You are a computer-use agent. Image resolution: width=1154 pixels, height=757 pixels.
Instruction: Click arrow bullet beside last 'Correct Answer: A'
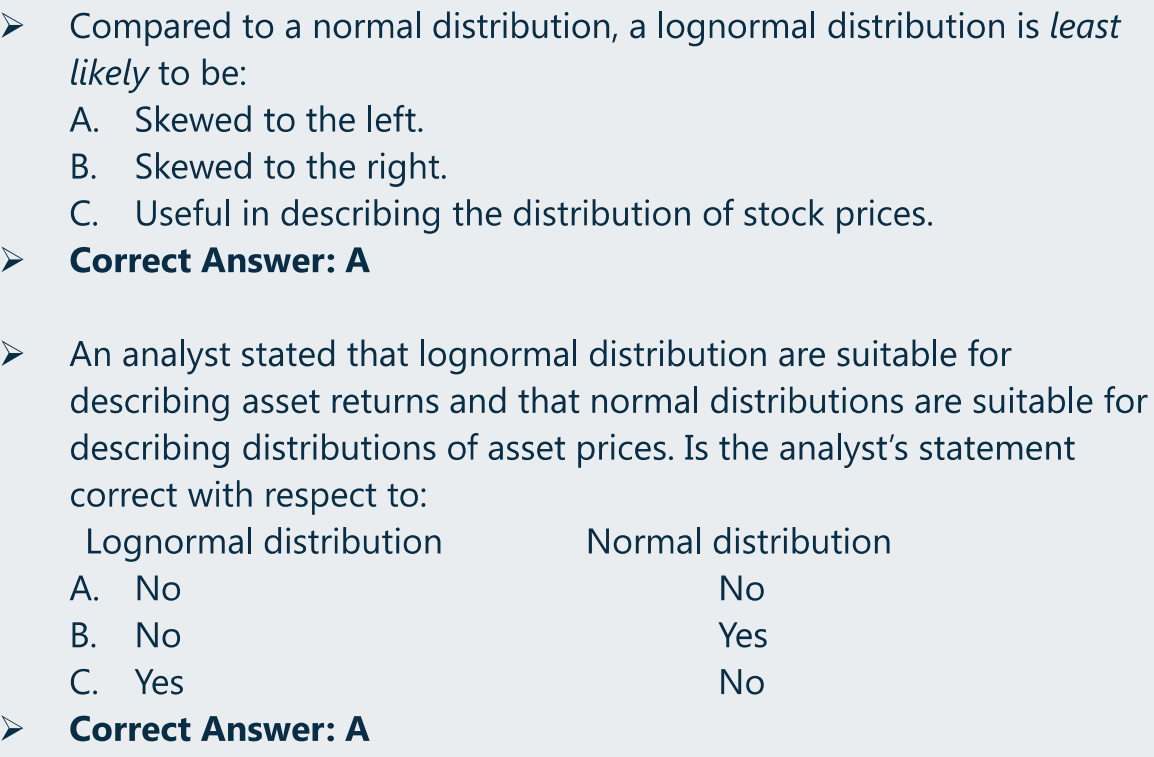point(12,730)
